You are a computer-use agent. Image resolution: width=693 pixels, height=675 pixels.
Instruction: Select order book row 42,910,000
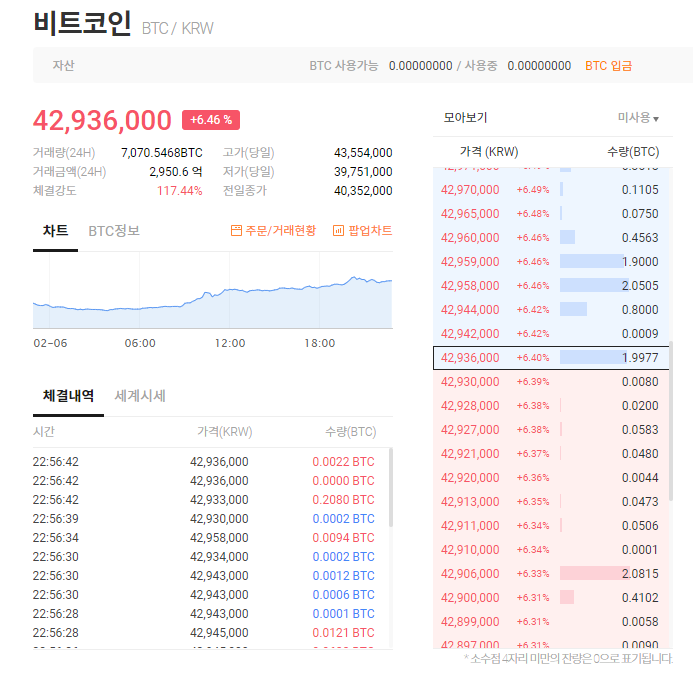550,550
